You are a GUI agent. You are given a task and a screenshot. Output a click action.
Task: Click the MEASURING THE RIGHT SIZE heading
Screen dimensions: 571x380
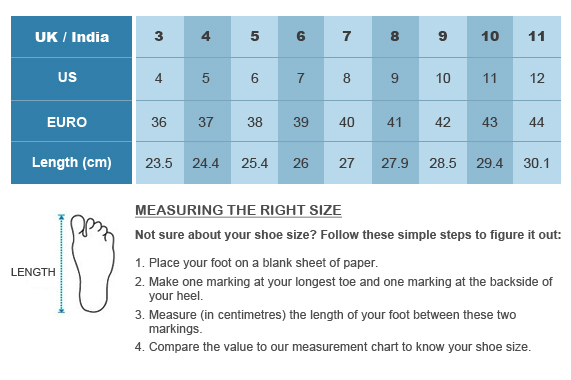pos(238,210)
